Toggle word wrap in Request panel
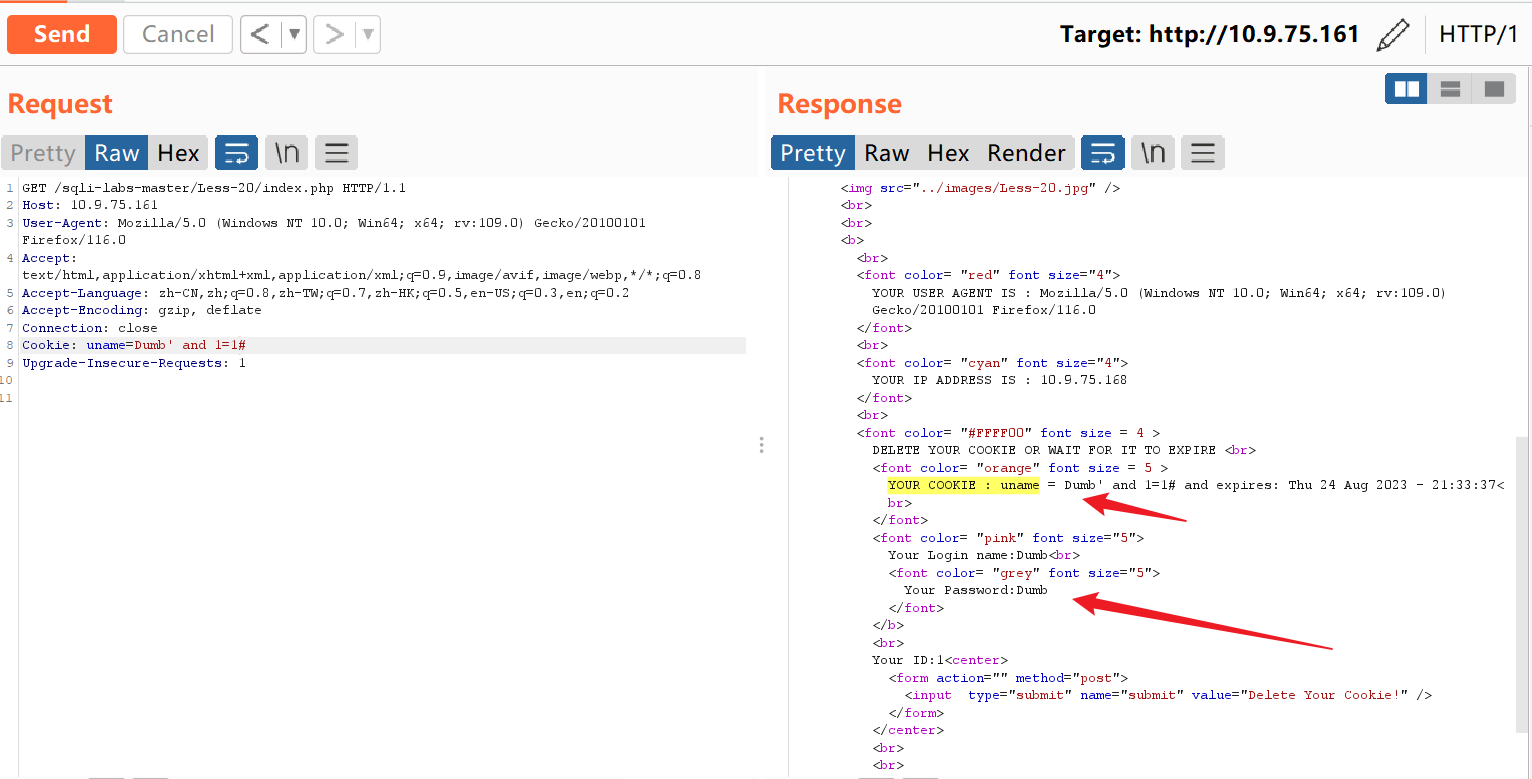The height and width of the screenshot is (779, 1532). (x=237, y=153)
